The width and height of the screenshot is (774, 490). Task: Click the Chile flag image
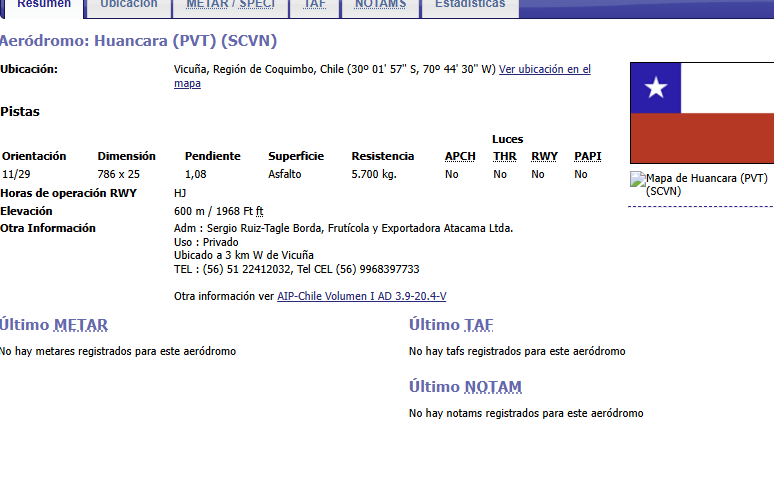pos(701,113)
